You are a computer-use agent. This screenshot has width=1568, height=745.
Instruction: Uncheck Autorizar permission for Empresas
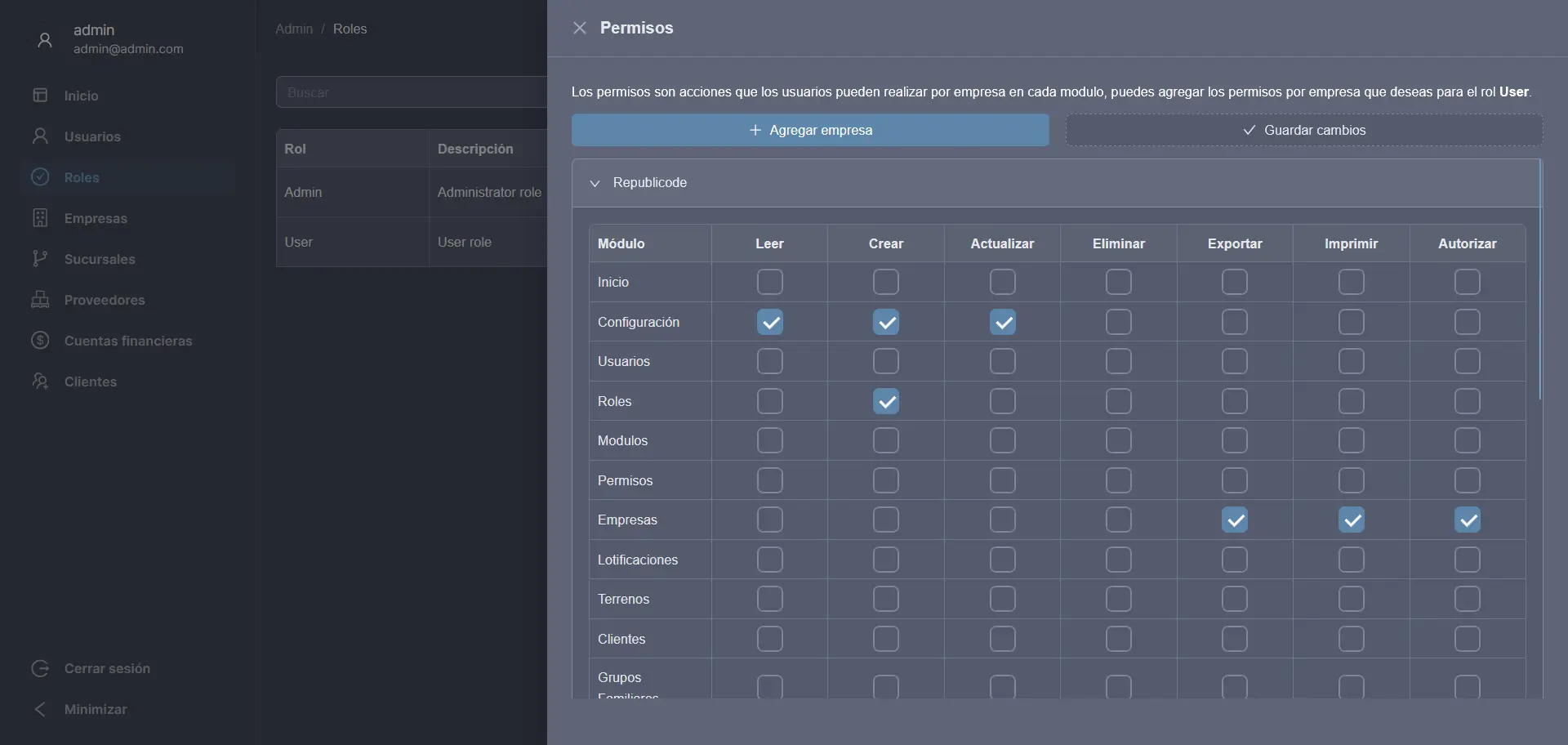click(1468, 520)
